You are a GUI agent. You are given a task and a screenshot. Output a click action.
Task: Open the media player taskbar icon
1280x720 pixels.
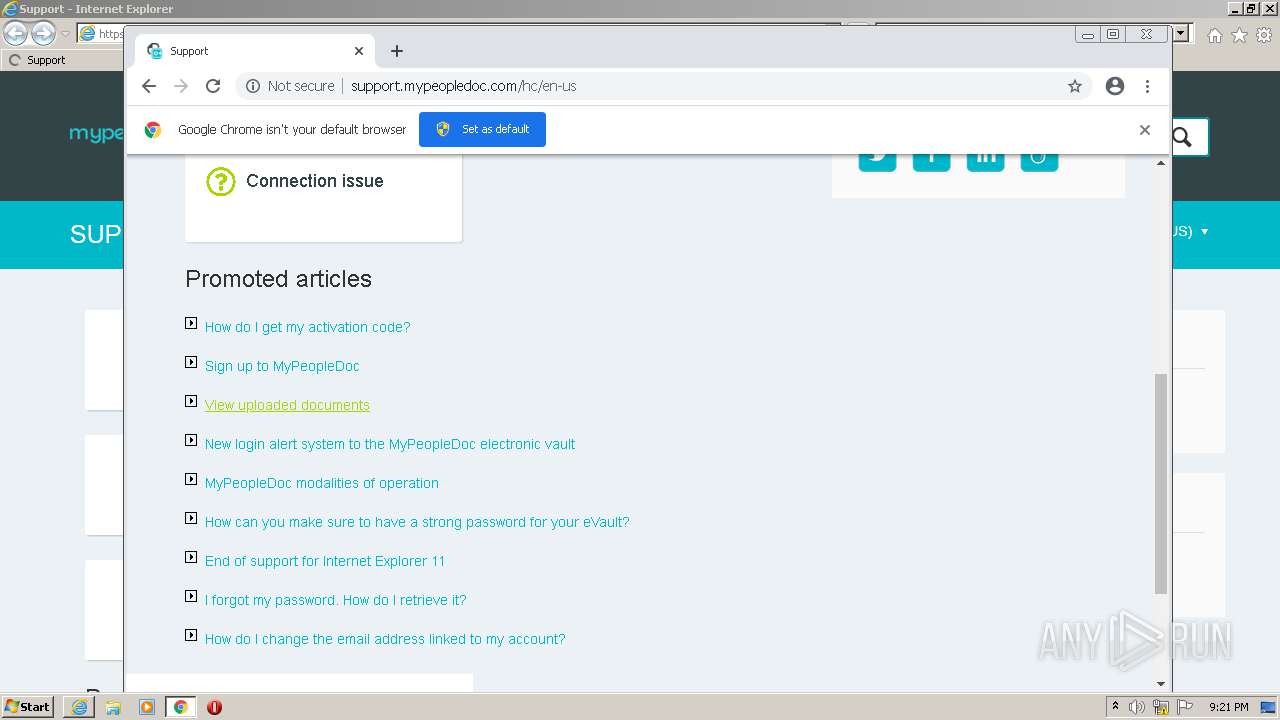pos(147,707)
